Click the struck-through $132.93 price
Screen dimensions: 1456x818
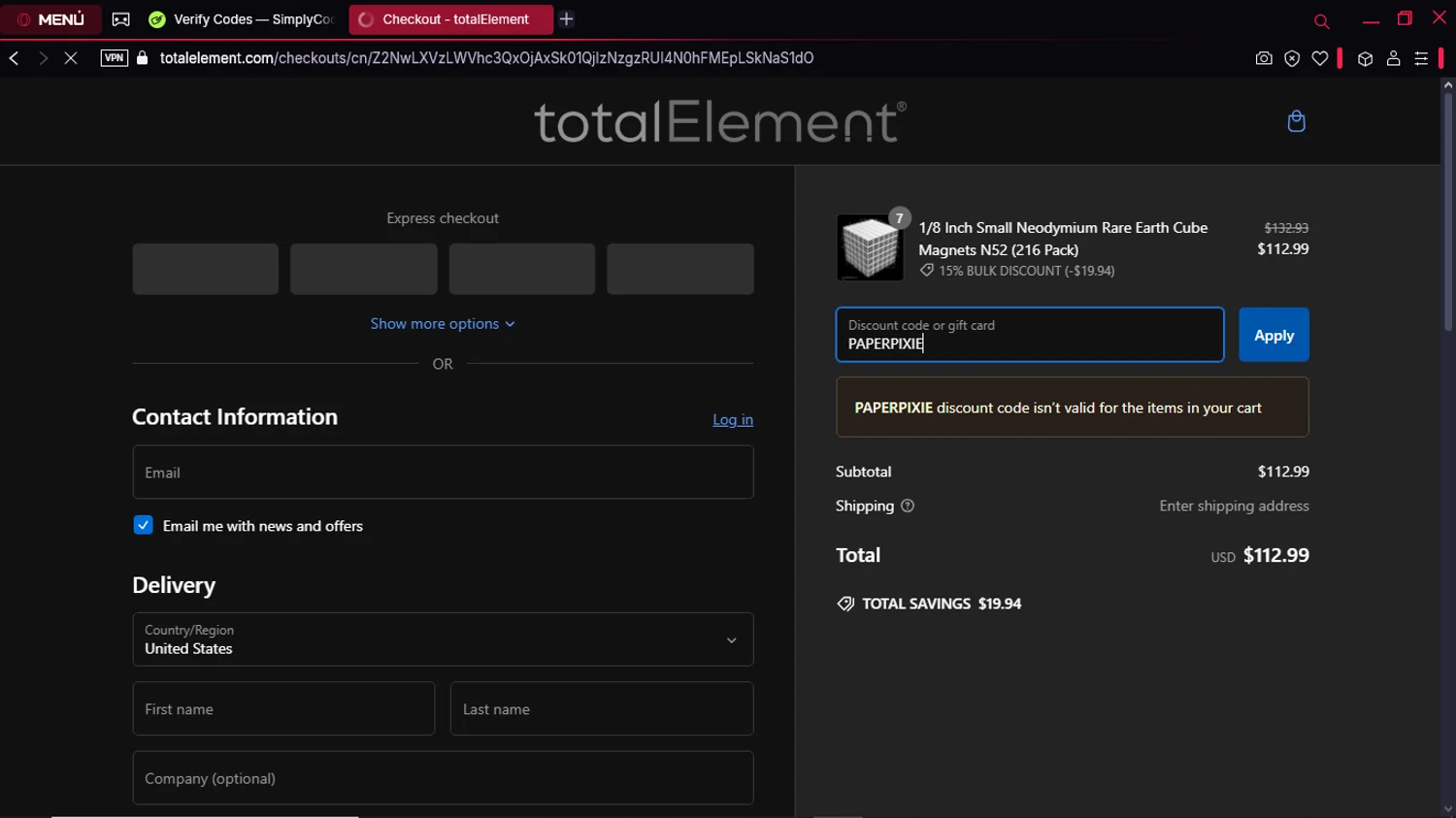tap(1286, 228)
